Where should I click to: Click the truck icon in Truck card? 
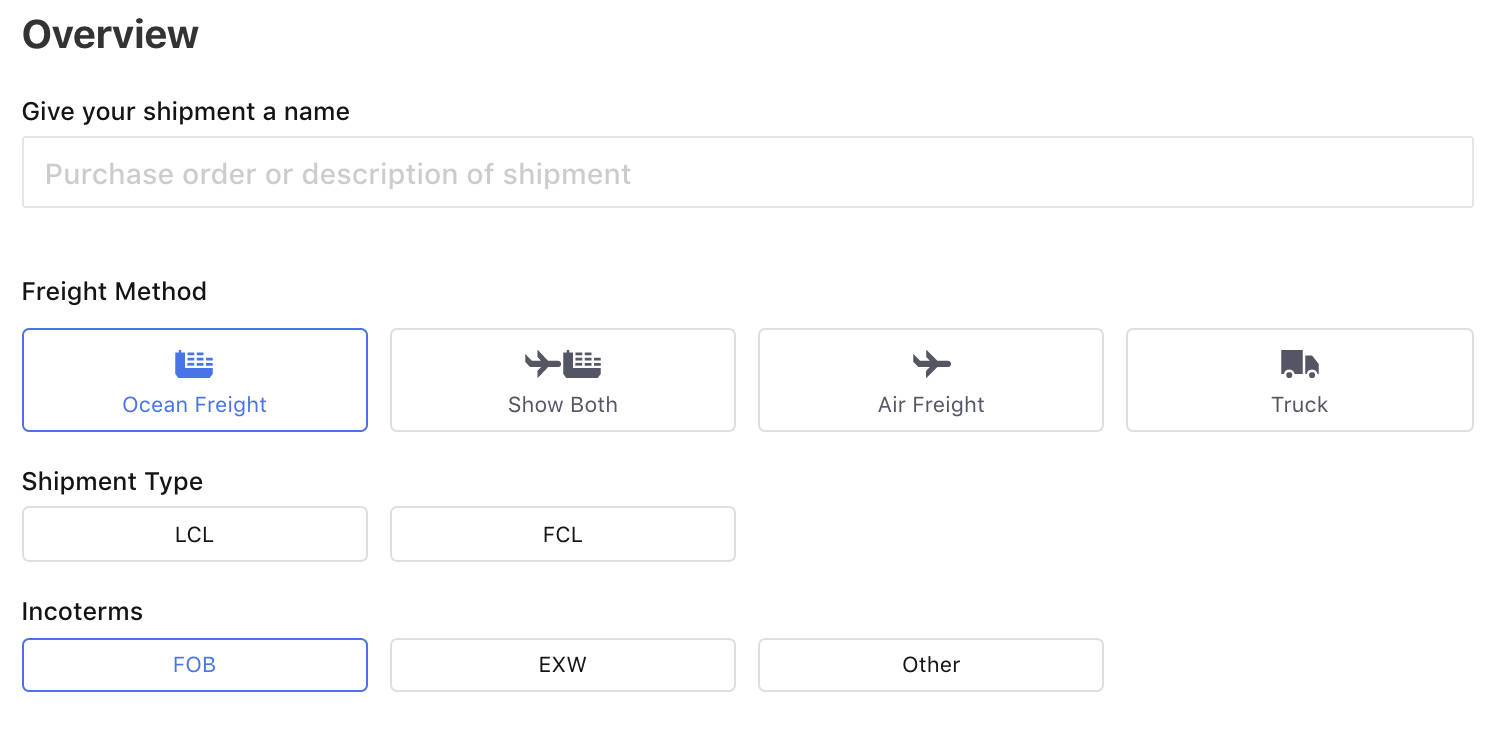1299,363
